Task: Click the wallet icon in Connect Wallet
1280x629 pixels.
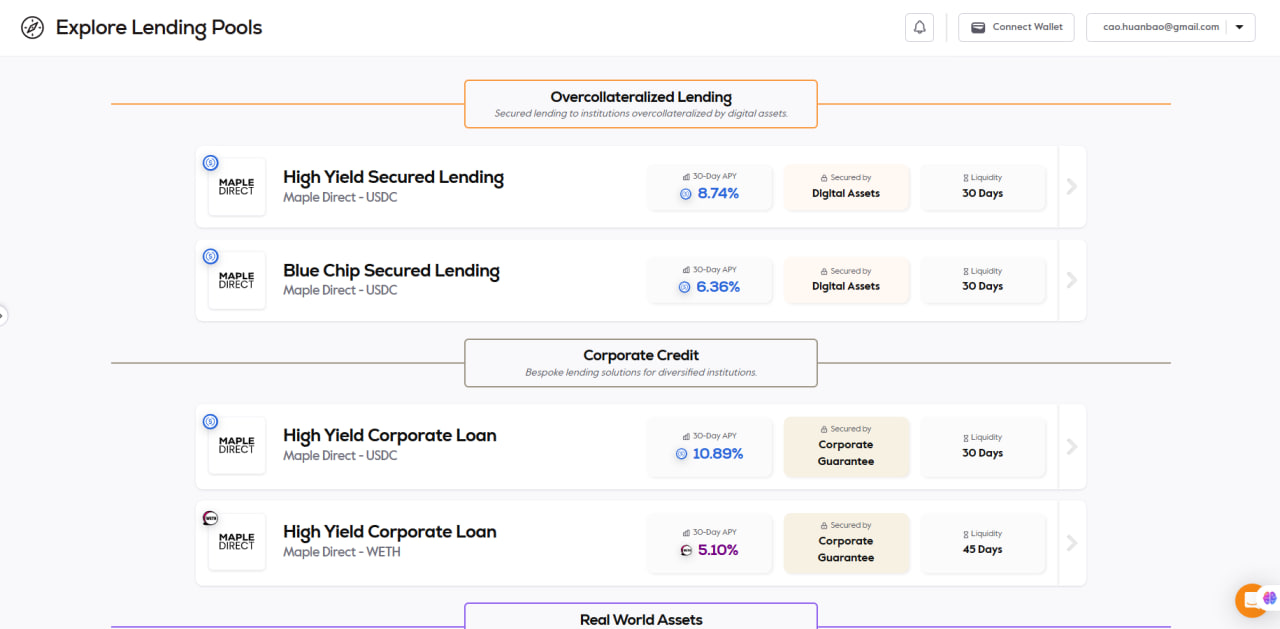Action: pyautogui.click(x=978, y=27)
